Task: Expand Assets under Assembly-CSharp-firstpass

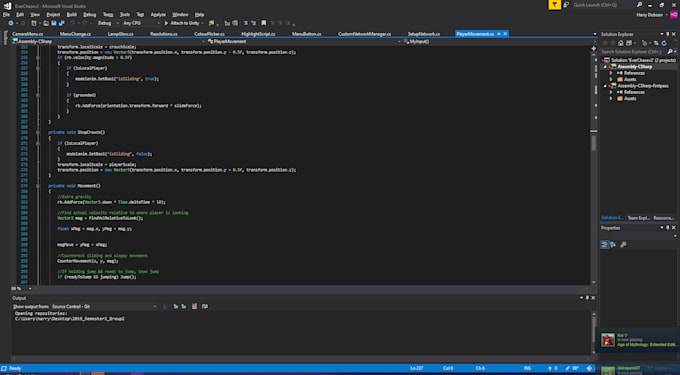Action: [x=611, y=98]
